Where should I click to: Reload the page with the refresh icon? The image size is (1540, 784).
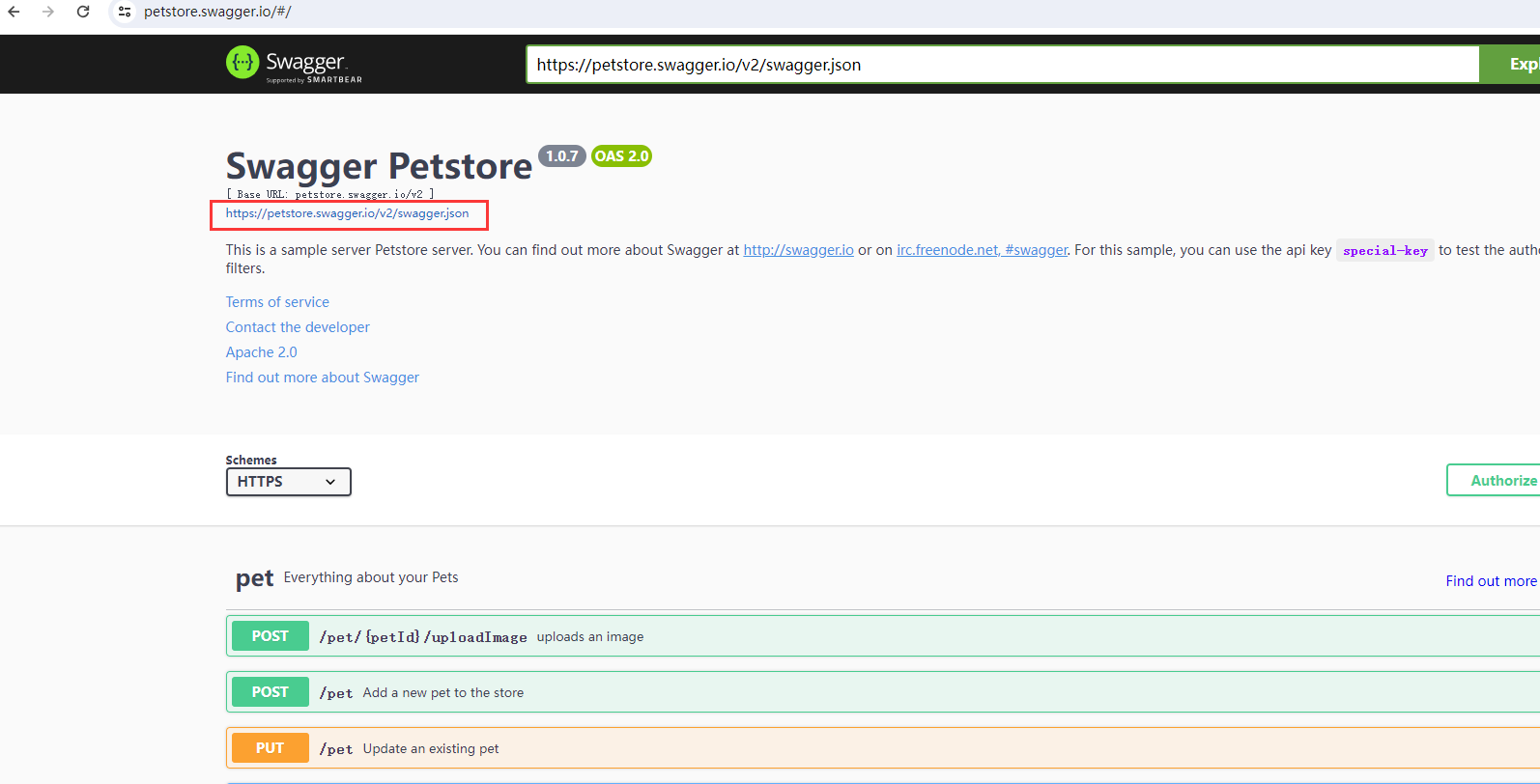click(x=83, y=12)
